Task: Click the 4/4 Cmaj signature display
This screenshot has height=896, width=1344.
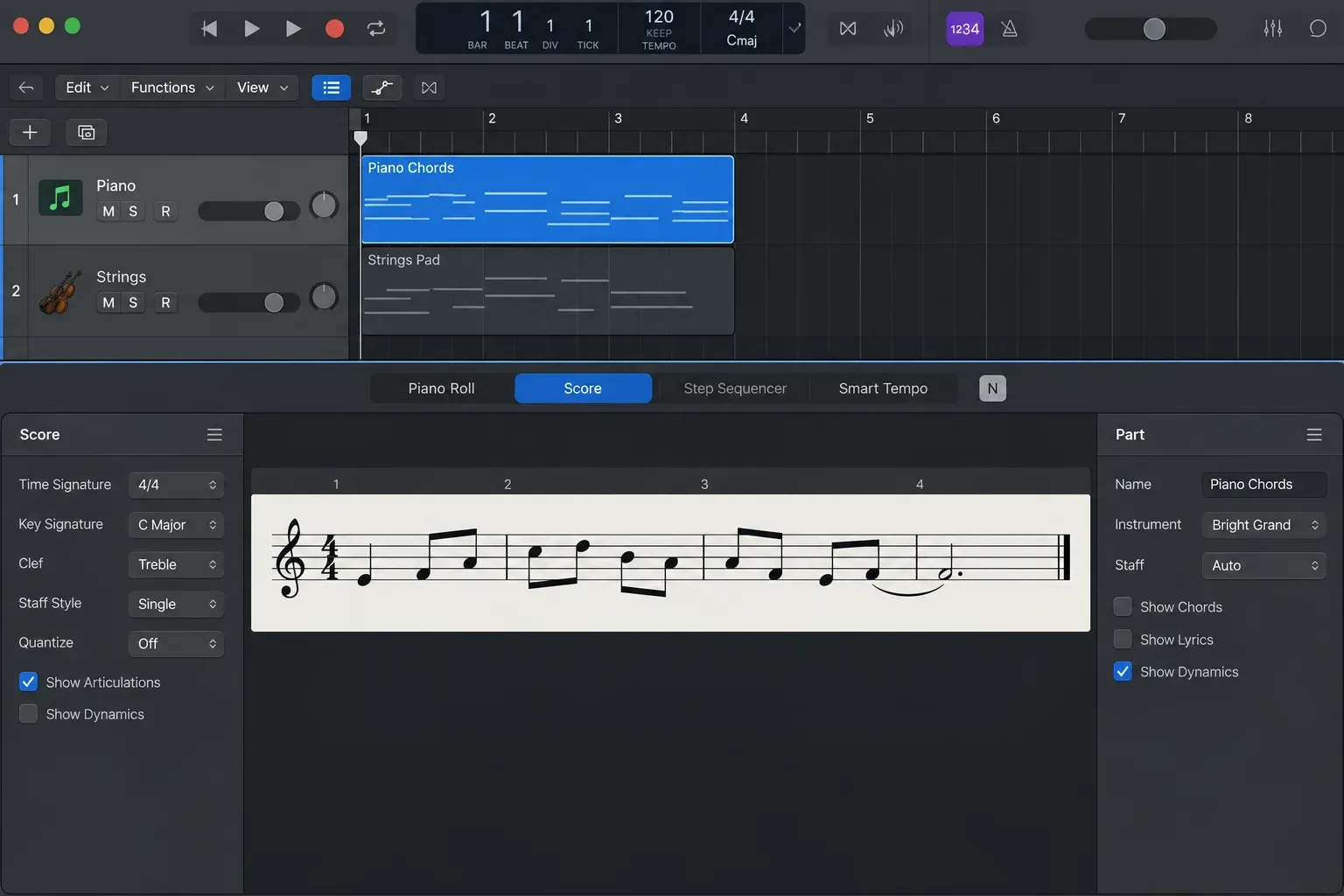Action: click(x=742, y=28)
